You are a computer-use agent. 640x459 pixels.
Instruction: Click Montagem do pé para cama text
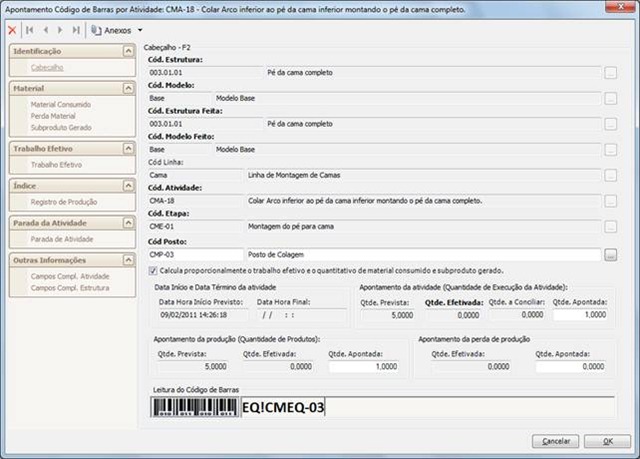pyautogui.click(x=291, y=226)
